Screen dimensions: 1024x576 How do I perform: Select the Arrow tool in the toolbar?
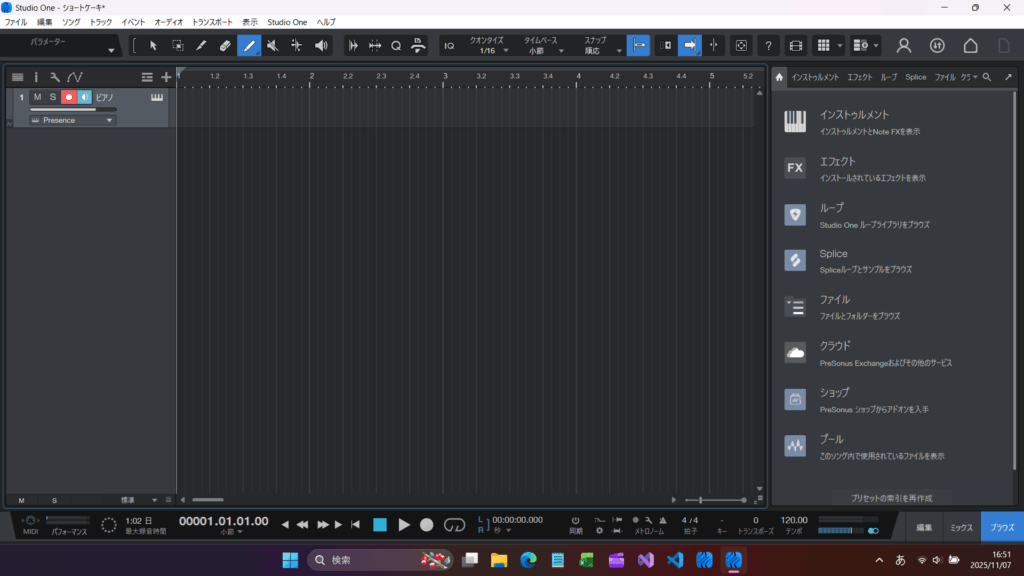pyautogui.click(x=153, y=45)
